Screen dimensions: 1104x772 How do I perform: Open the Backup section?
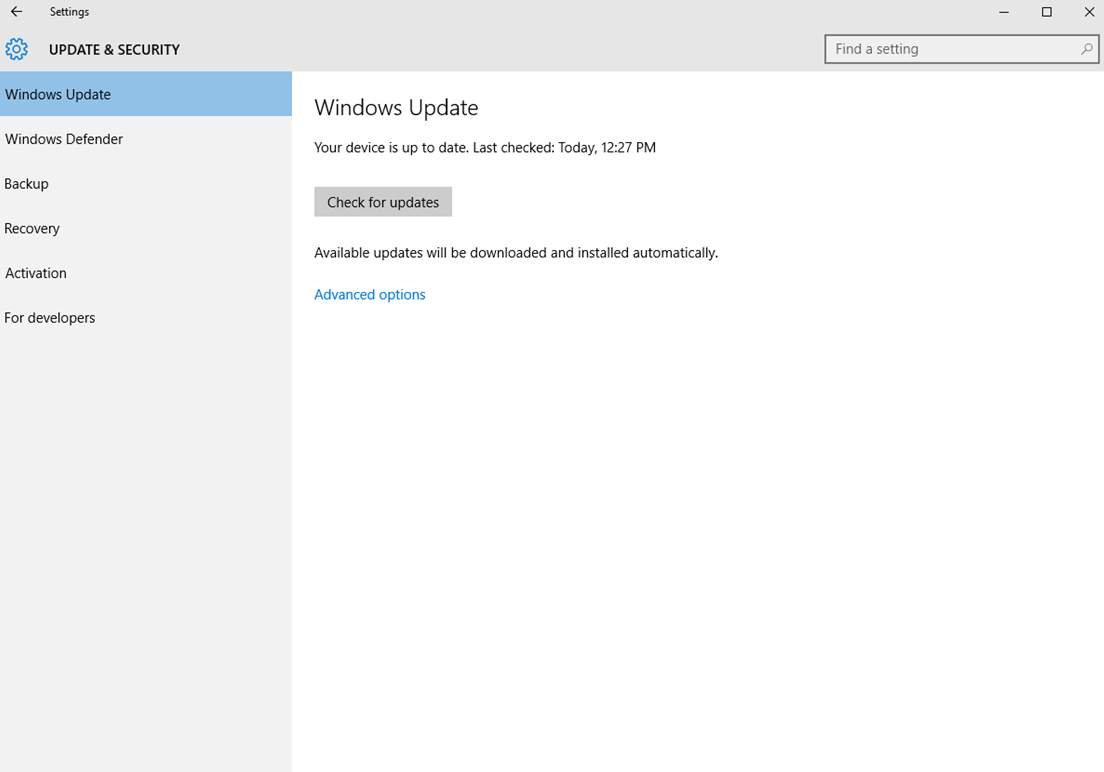(146, 184)
